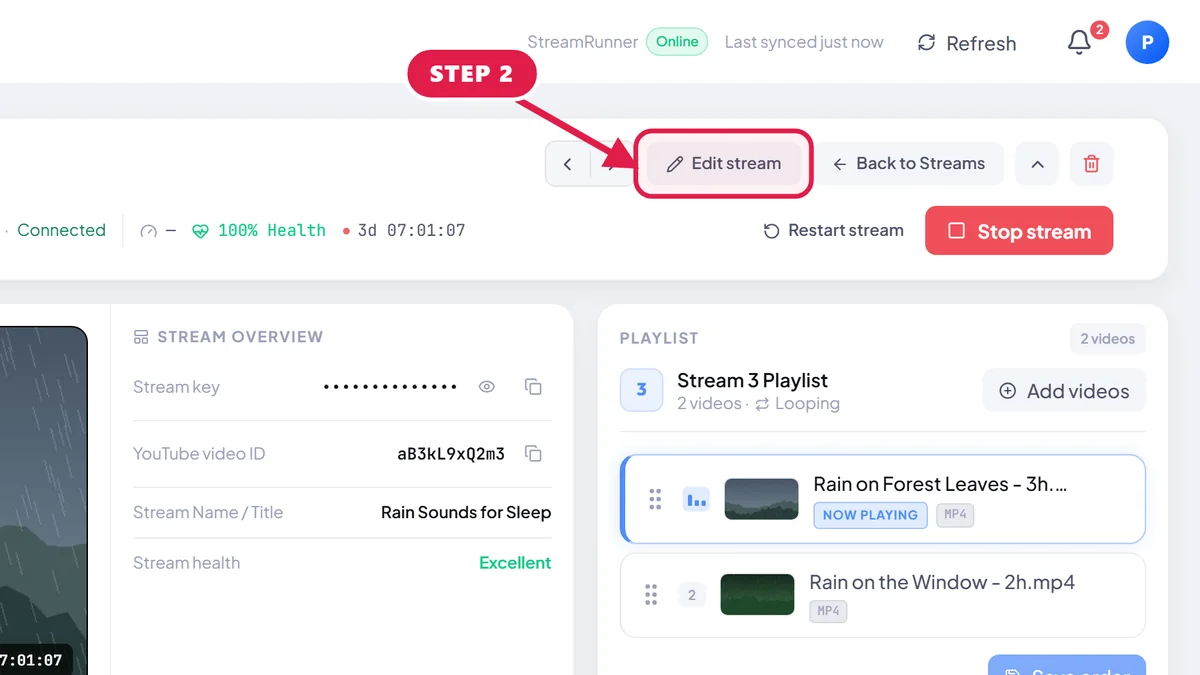Click the Edit stream button
Viewport: 1200px width, 675px height.
pos(724,164)
